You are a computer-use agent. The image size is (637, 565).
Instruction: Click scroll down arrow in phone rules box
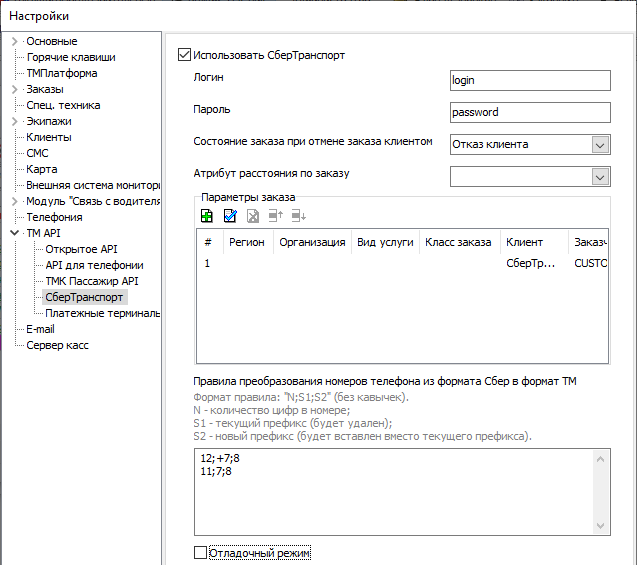pyautogui.click(x=600, y=526)
